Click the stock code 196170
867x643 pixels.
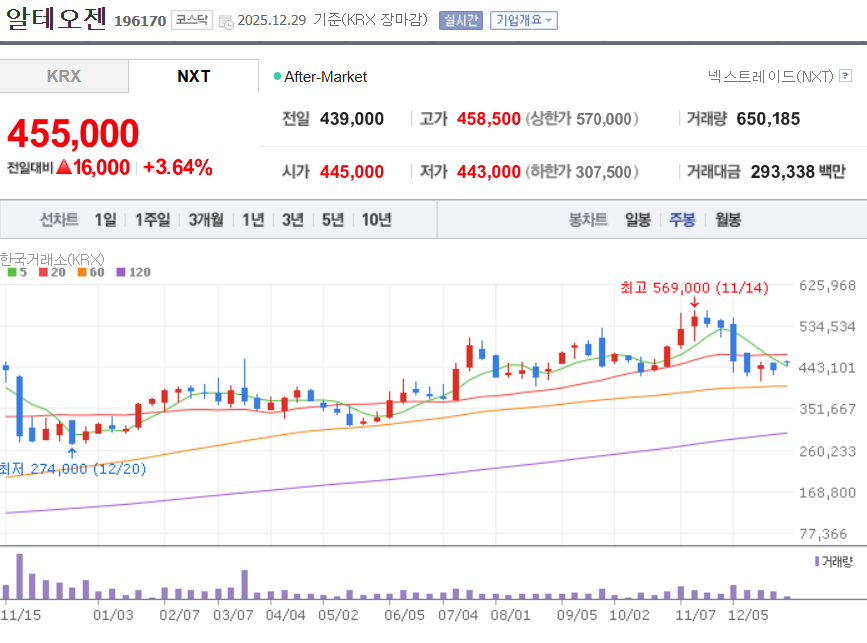pyautogui.click(x=140, y=21)
